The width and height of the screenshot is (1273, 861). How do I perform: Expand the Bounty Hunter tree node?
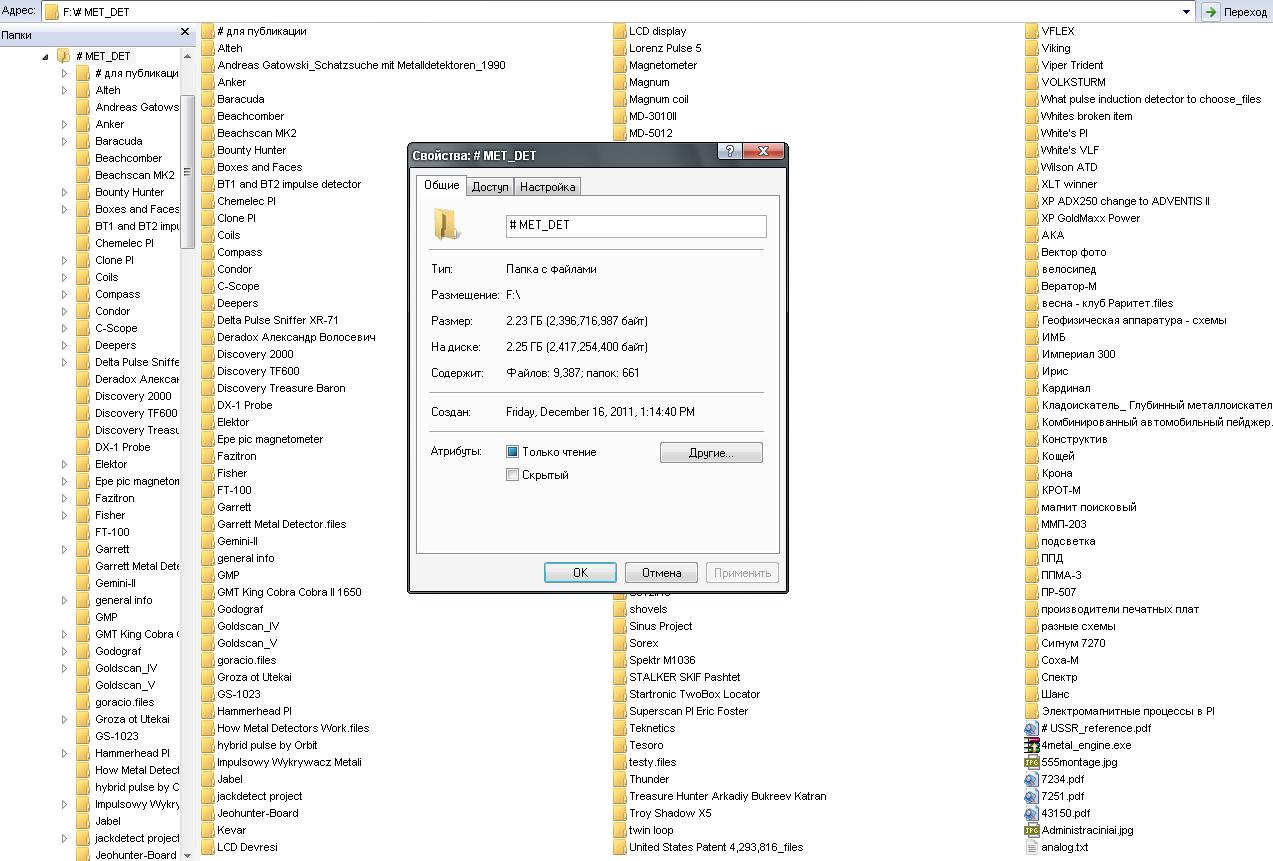(x=65, y=192)
